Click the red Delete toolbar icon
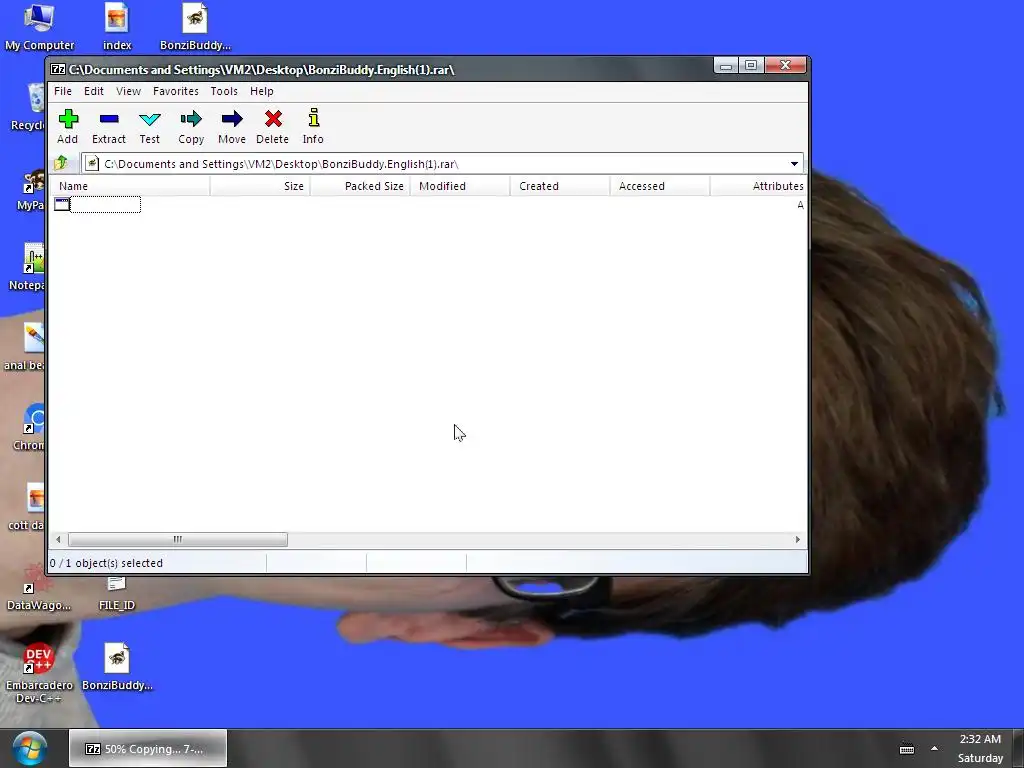Viewport: 1024px width, 768px height. coord(272,126)
